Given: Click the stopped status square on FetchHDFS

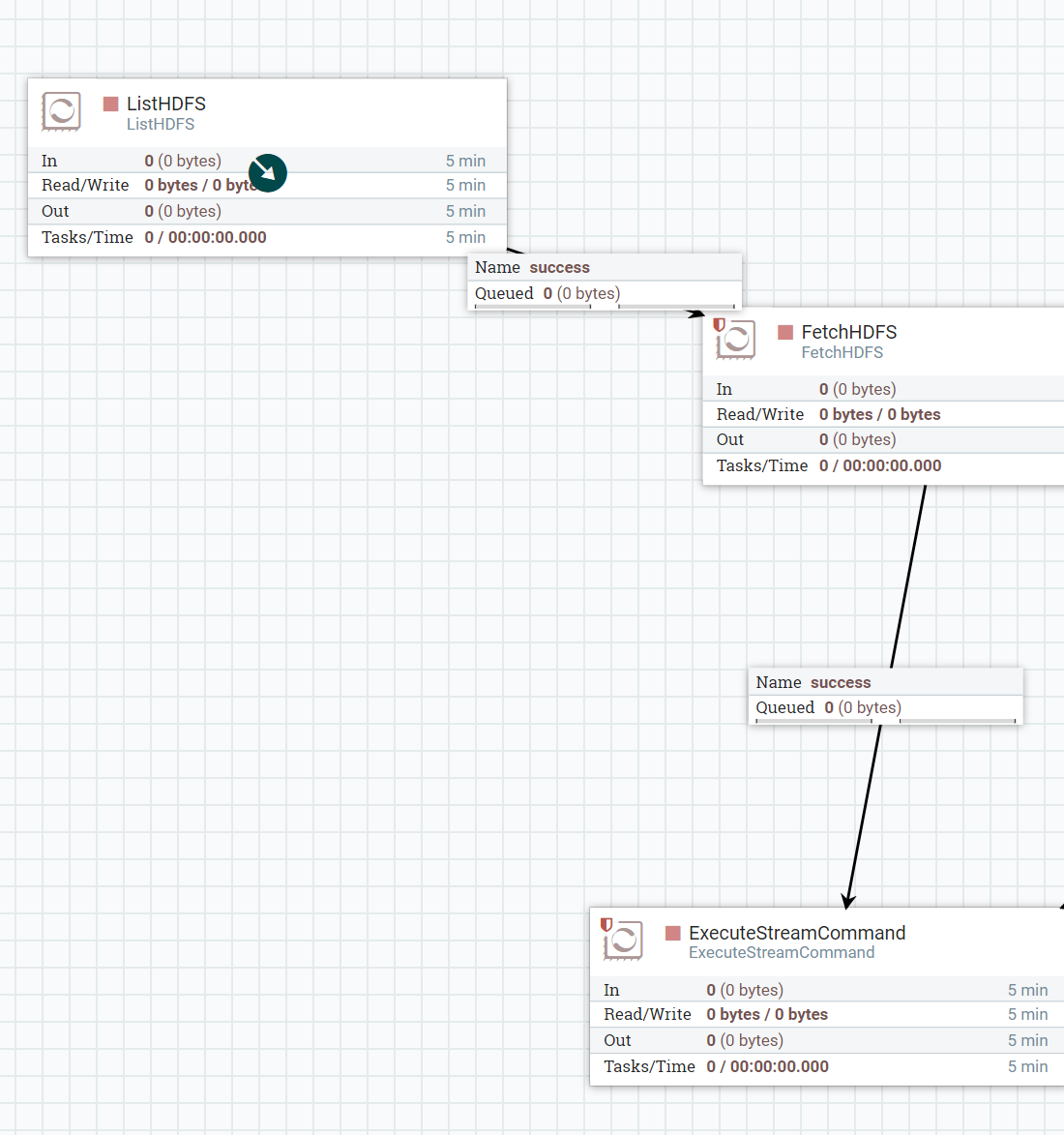Looking at the screenshot, I should coord(783,331).
